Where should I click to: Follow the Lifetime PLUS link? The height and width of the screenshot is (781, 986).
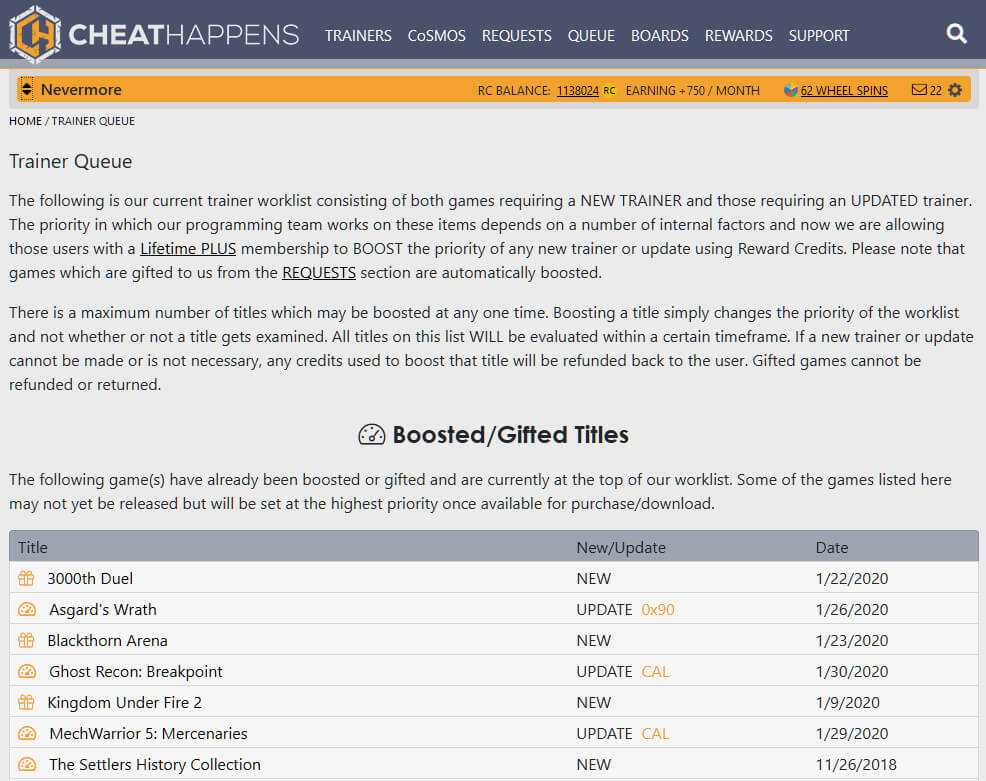[x=188, y=248]
